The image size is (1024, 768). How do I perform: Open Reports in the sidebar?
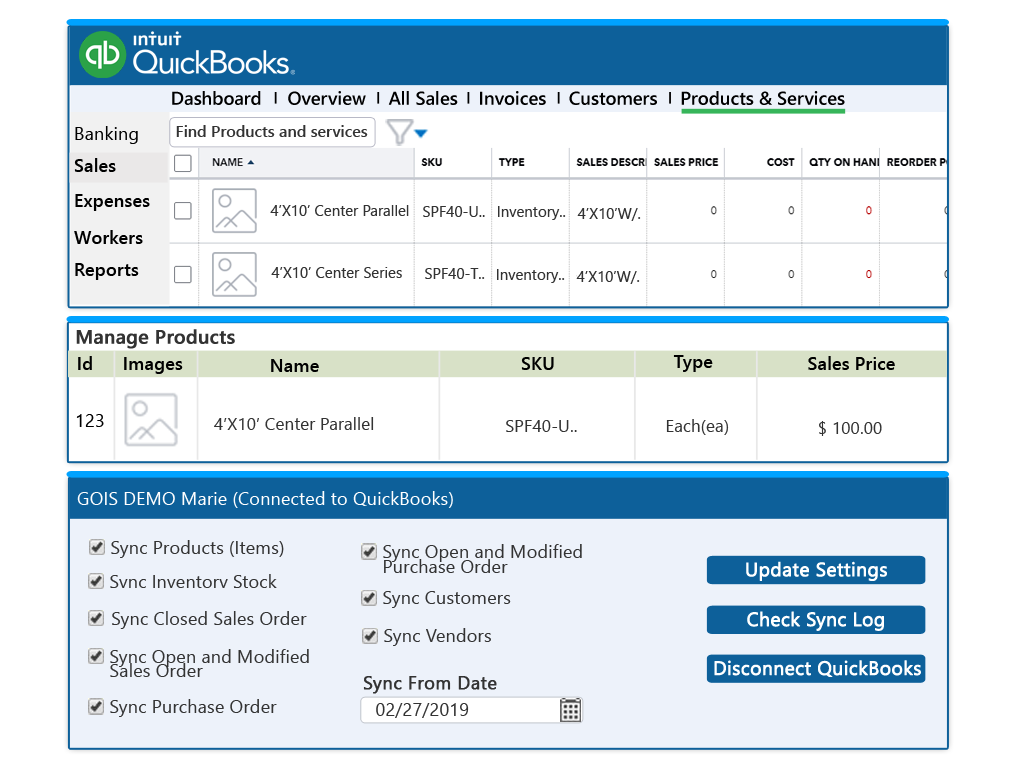click(106, 270)
